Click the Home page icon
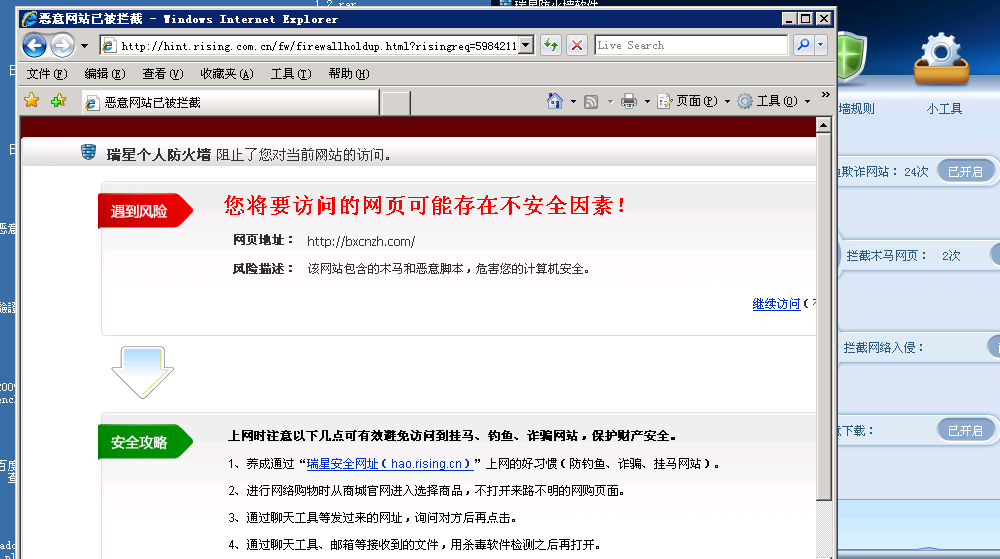 555,101
